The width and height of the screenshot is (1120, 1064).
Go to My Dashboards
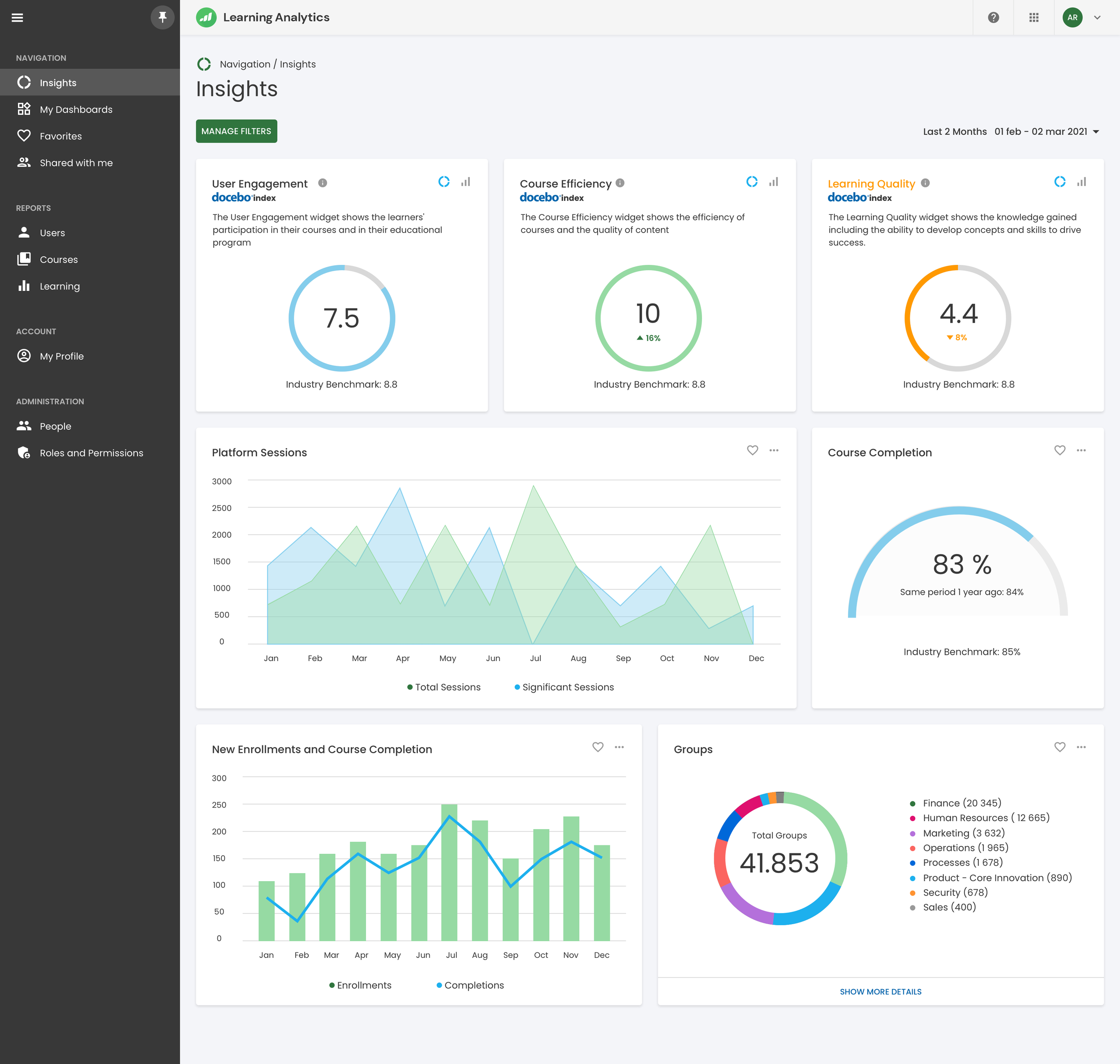76,109
